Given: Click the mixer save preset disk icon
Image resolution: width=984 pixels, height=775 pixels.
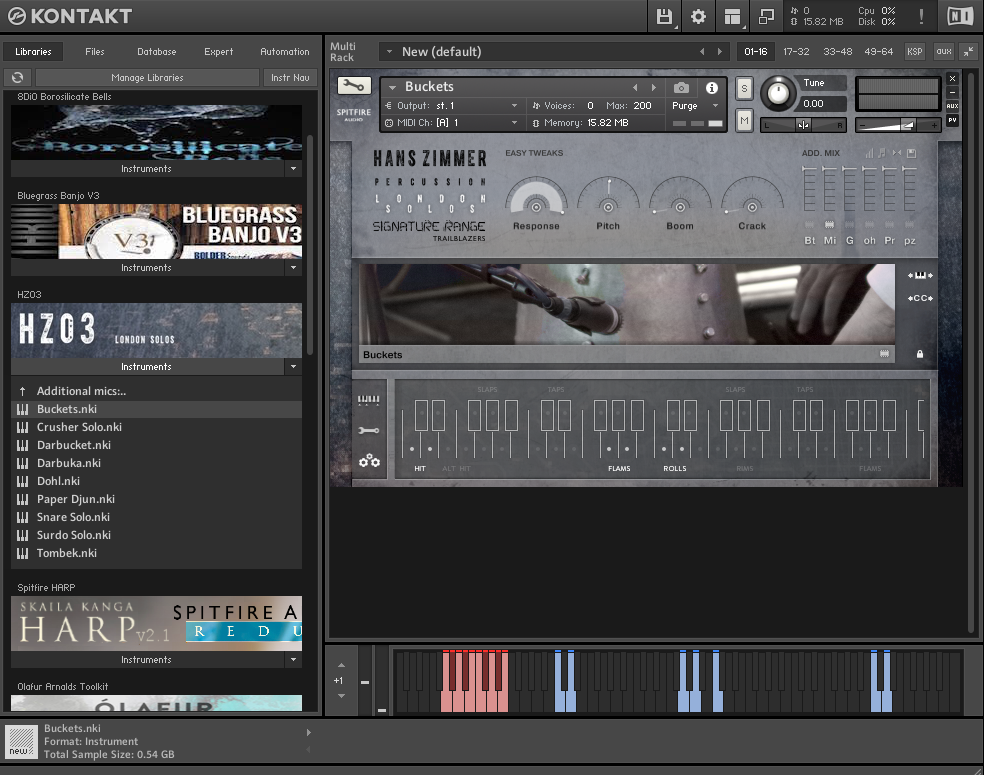Looking at the screenshot, I should coord(911,153).
